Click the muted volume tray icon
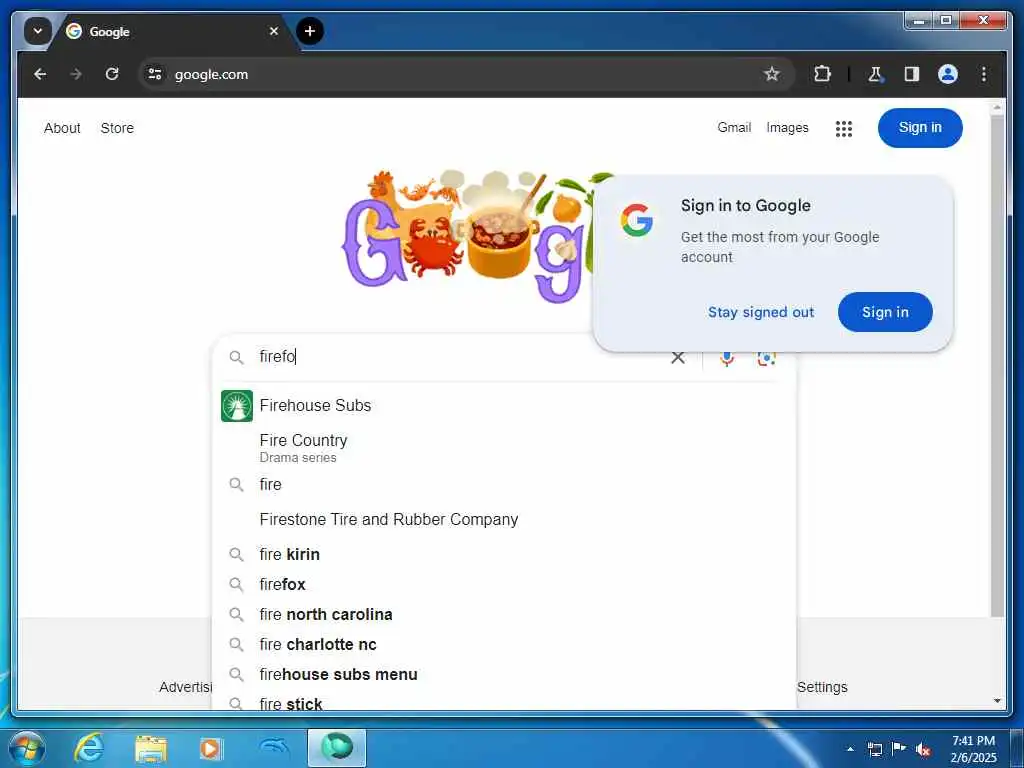 point(923,749)
